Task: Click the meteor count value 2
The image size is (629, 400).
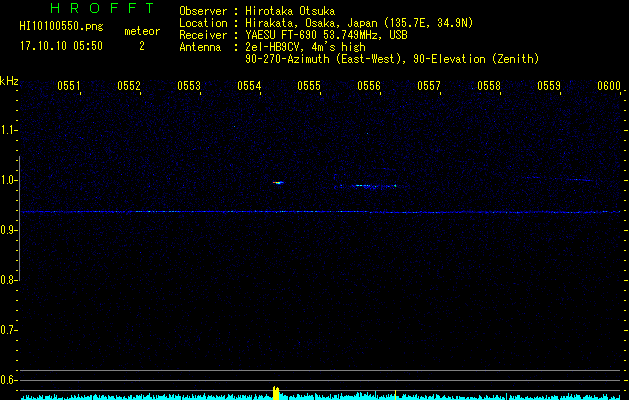Action: point(142,46)
